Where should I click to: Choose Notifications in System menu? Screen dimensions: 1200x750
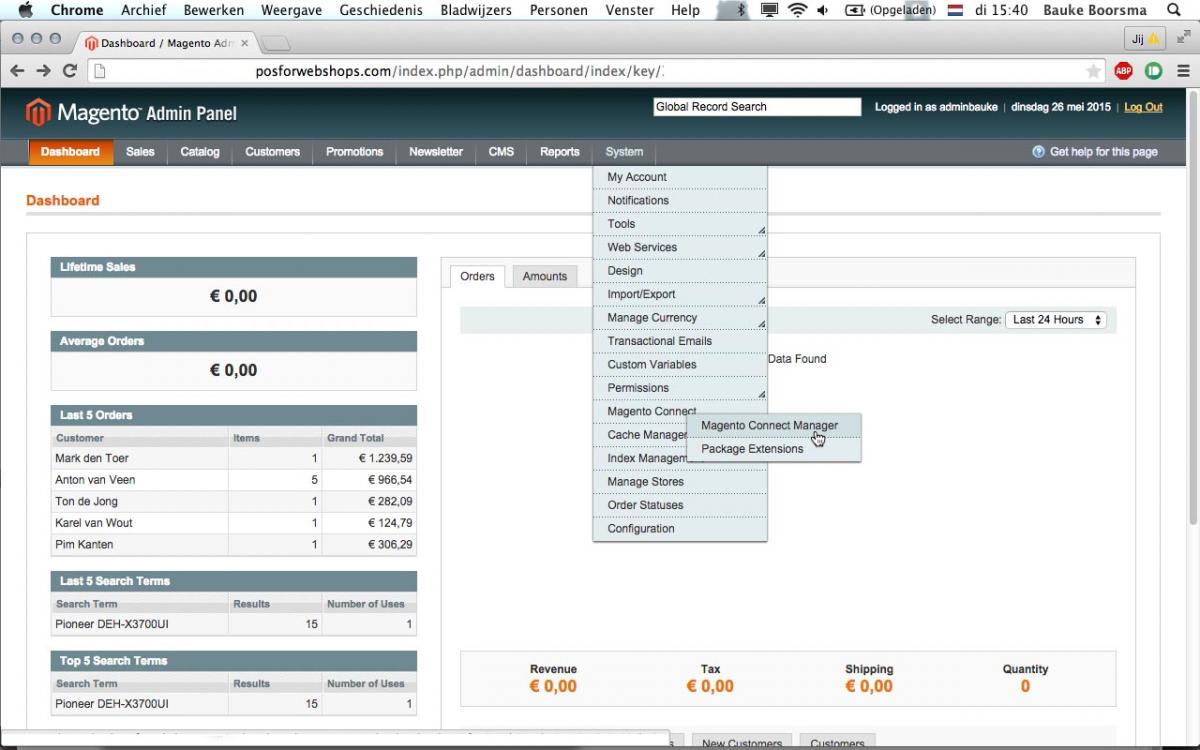680,200
